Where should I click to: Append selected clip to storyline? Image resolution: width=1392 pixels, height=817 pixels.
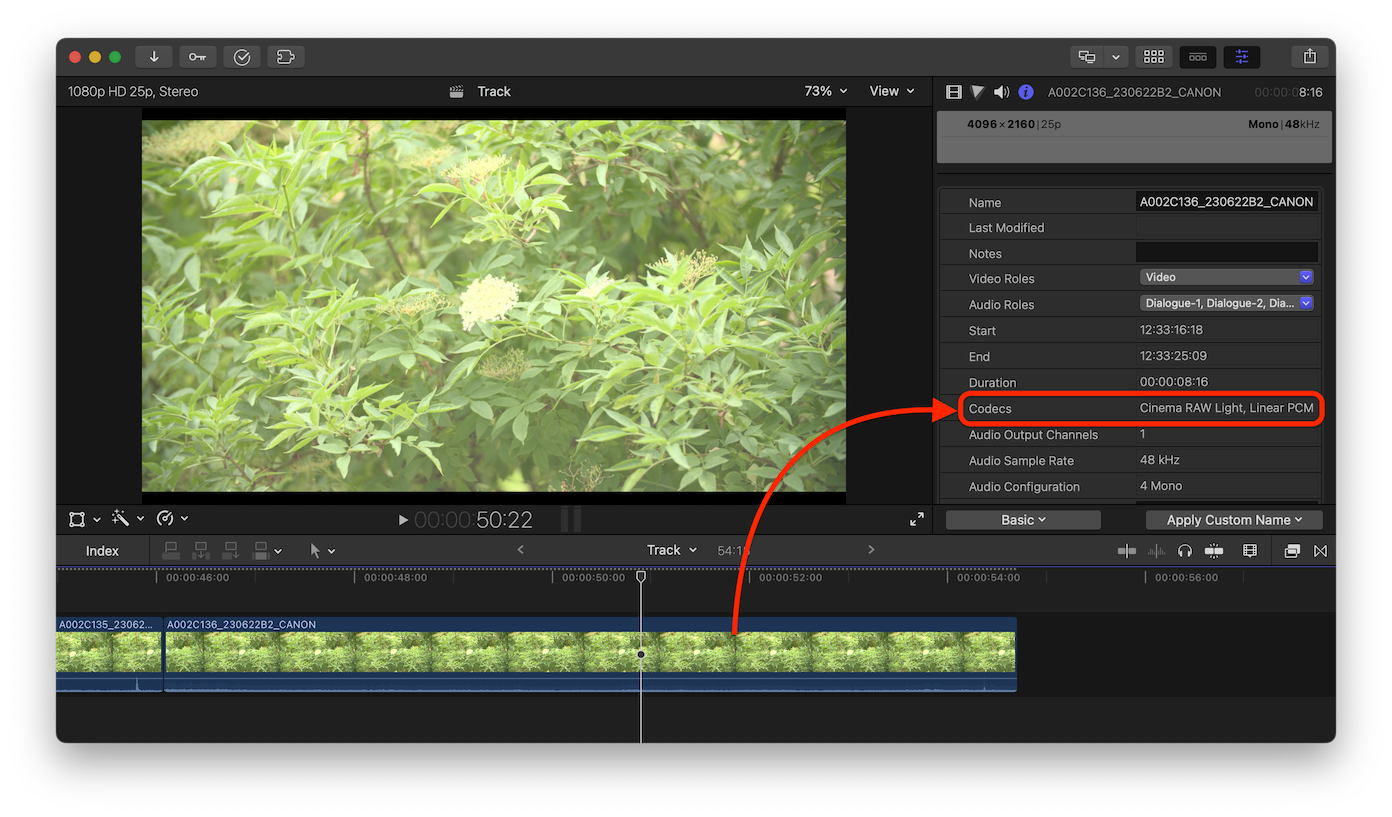[231, 551]
